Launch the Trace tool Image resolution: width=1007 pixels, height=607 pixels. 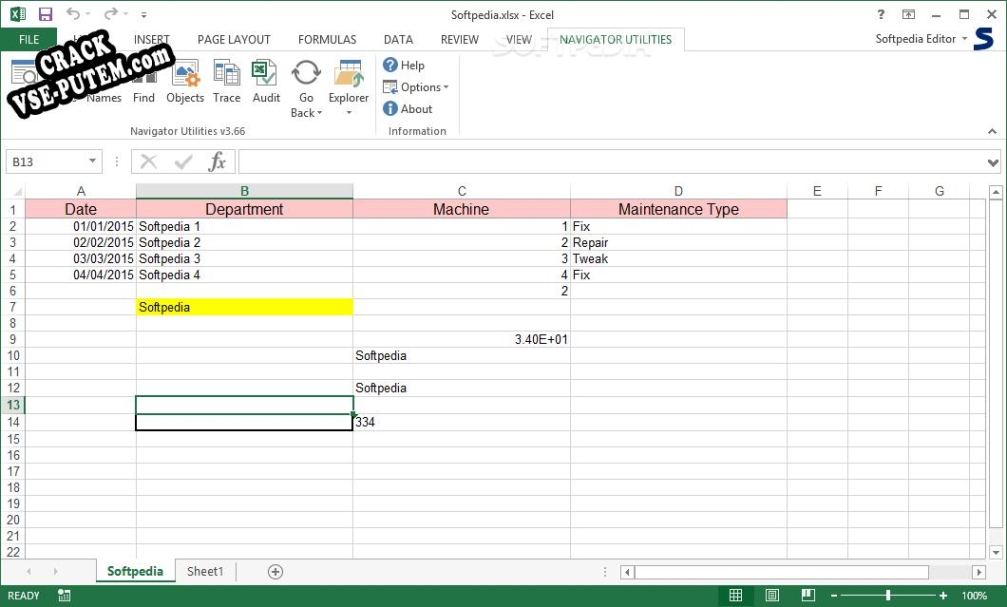pyautogui.click(x=227, y=82)
